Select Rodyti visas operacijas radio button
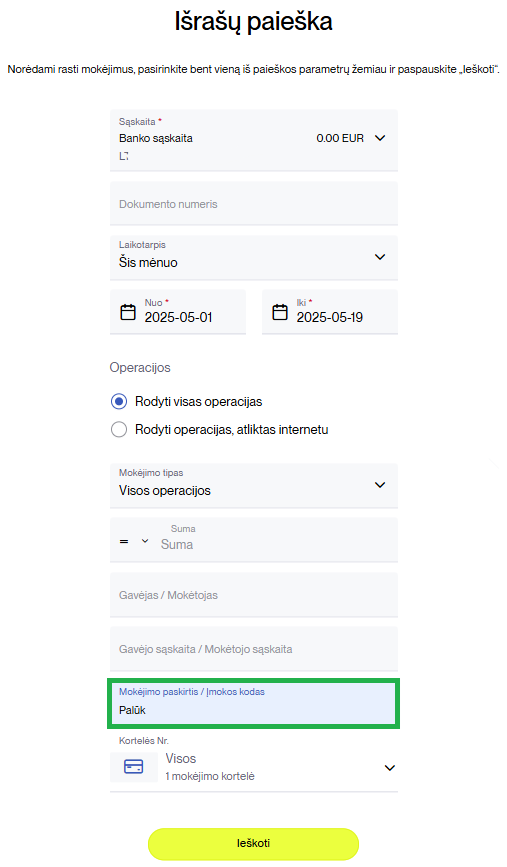Image resolution: width=507 pixels, height=867 pixels. (x=119, y=401)
